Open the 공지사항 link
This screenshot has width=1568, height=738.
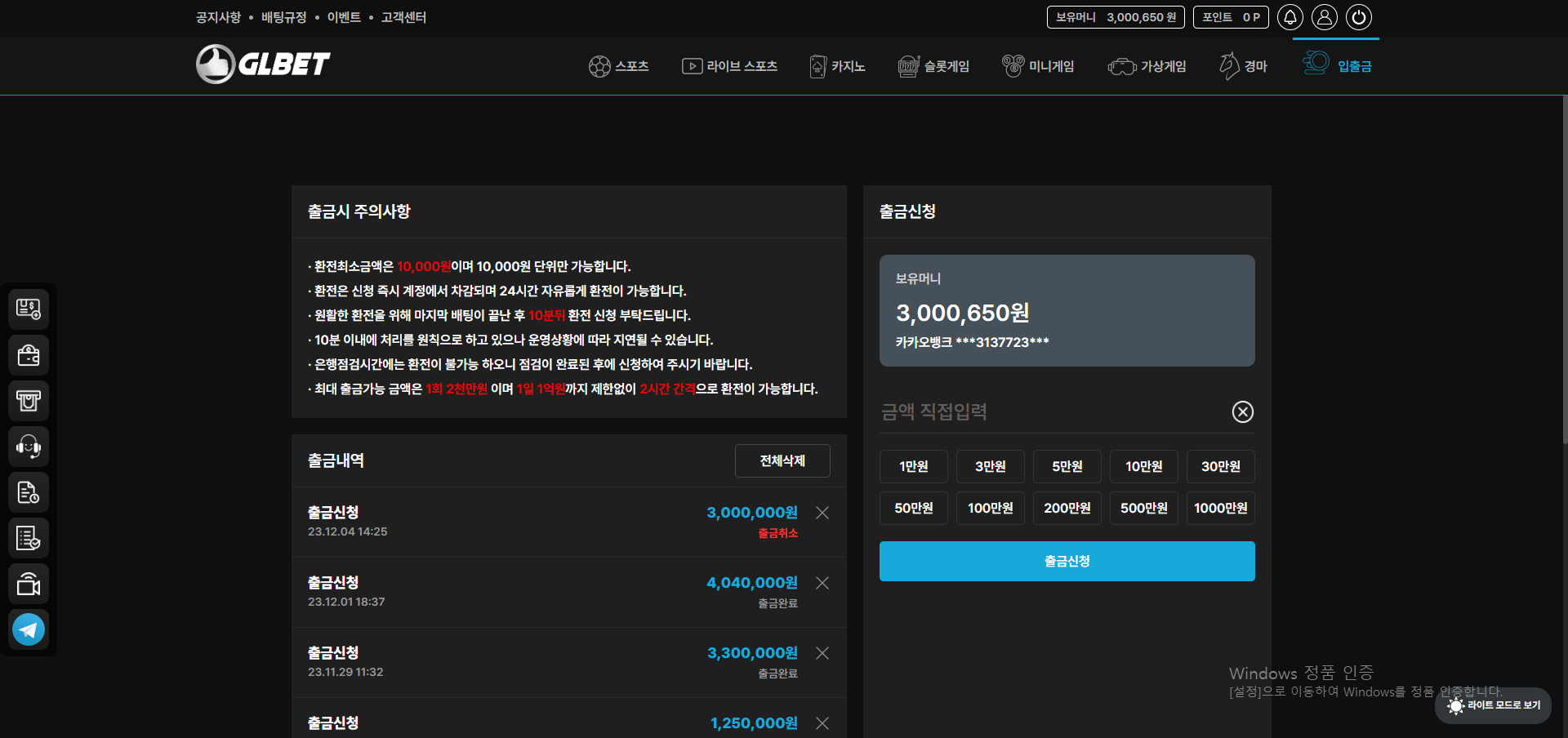218,17
